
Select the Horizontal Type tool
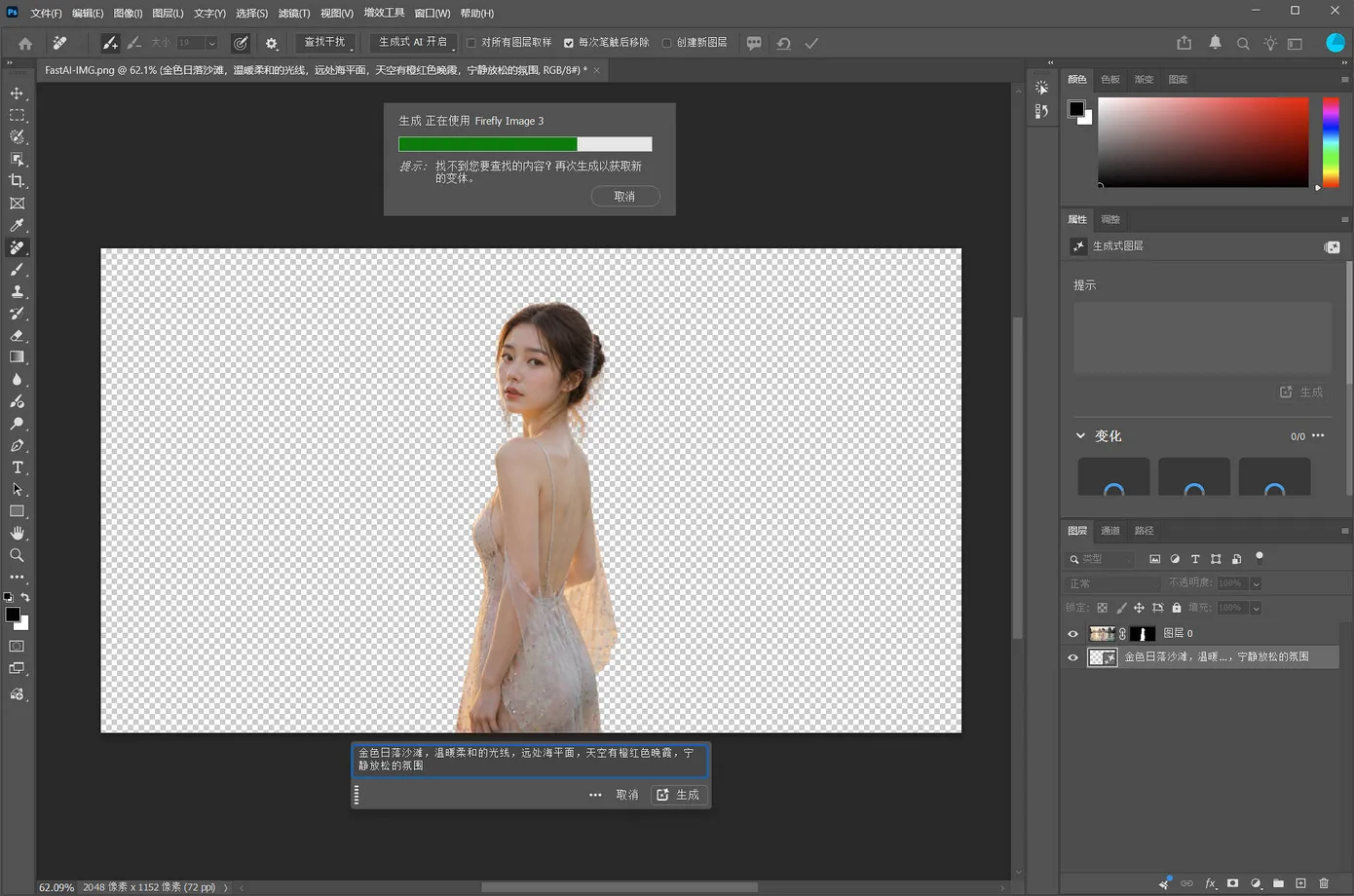[17, 467]
